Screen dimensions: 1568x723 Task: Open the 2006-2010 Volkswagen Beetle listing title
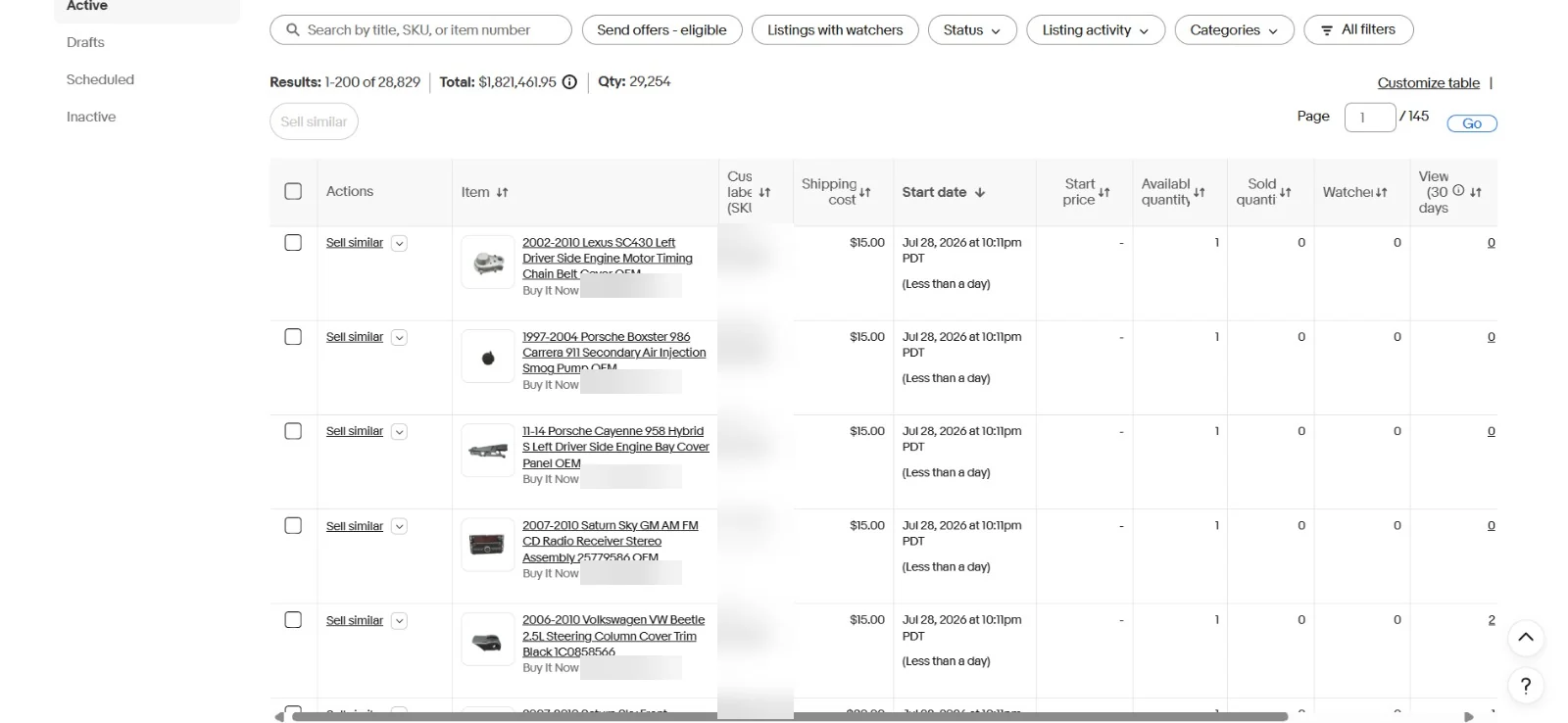613,636
